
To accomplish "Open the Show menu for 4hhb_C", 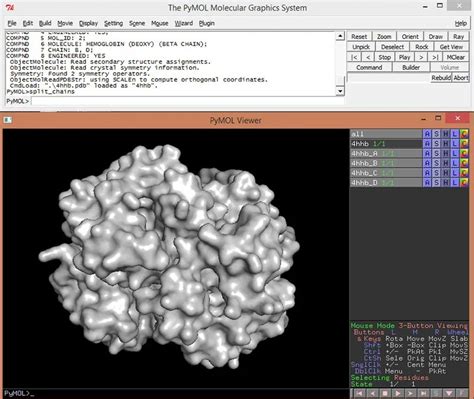I will (x=436, y=173).
